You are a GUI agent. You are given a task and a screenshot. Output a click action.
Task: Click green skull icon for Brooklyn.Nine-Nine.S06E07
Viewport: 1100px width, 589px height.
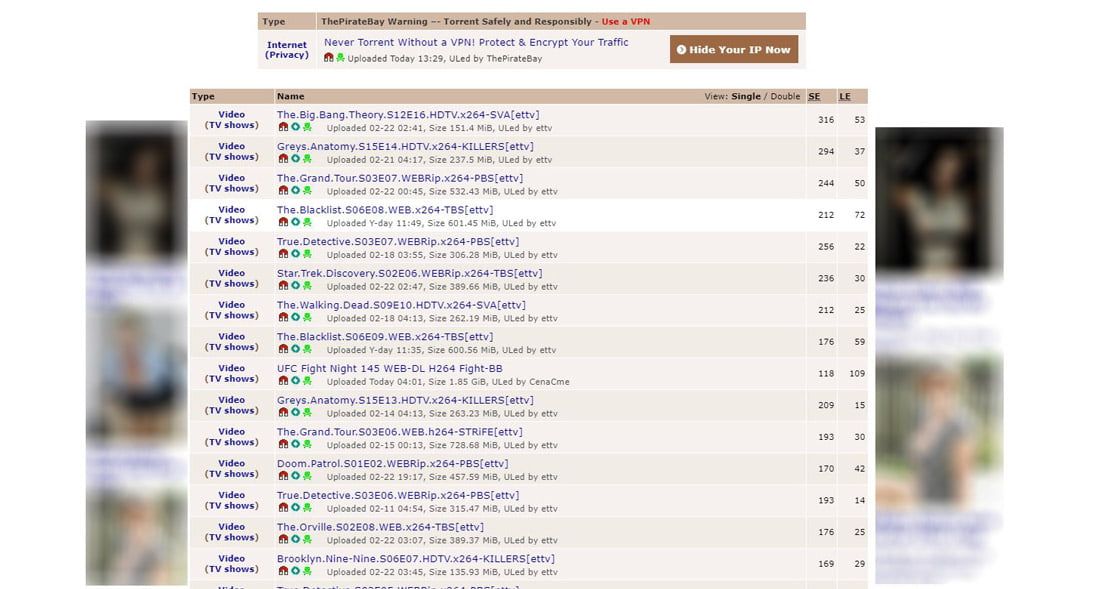(x=307, y=571)
